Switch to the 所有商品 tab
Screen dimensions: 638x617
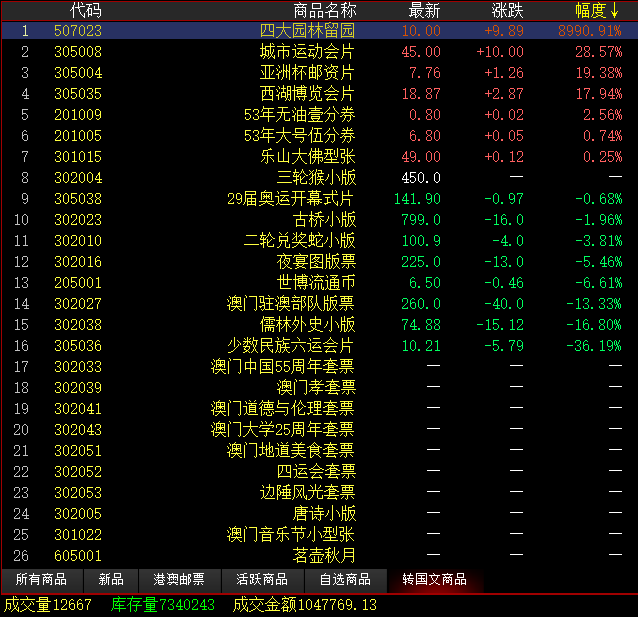(x=42, y=580)
